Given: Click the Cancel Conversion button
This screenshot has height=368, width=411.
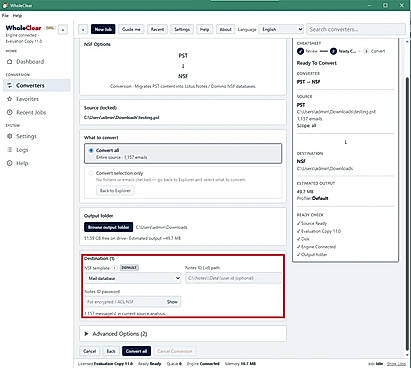Looking at the screenshot, I should click(174, 351).
